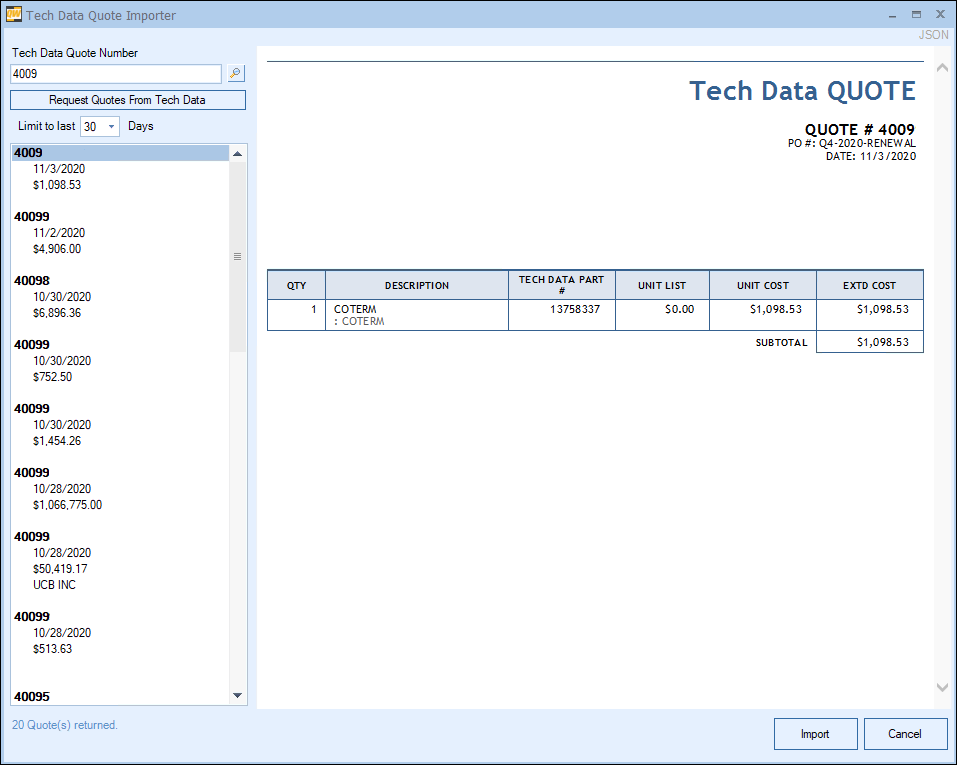This screenshot has height=765, width=957.
Task: Click quote list scroll down arrow
Action: (x=237, y=696)
